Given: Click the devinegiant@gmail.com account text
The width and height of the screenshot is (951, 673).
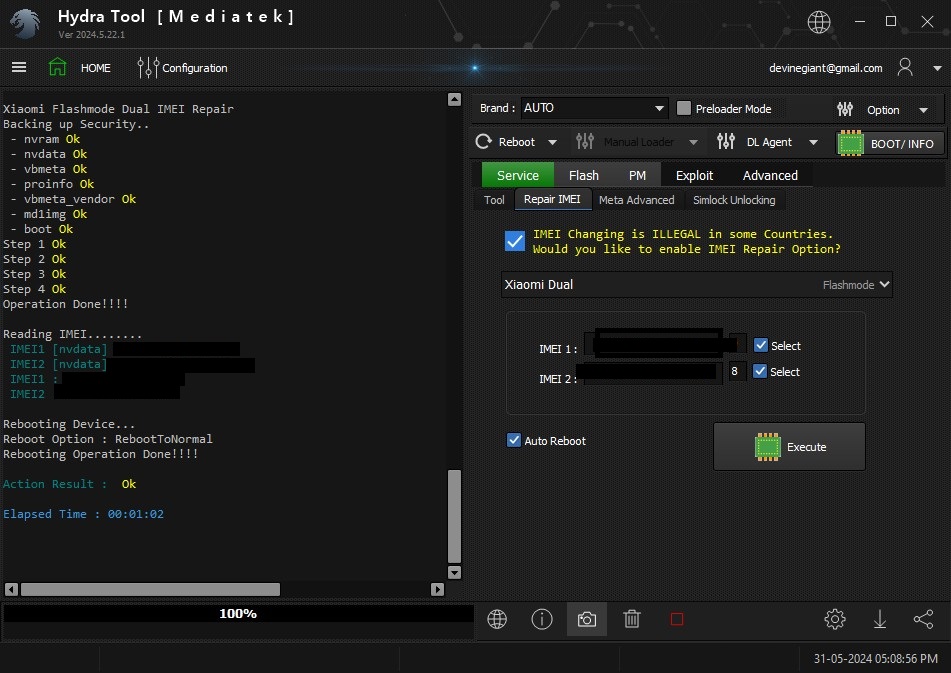Looking at the screenshot, I should (x=825, y=68).
